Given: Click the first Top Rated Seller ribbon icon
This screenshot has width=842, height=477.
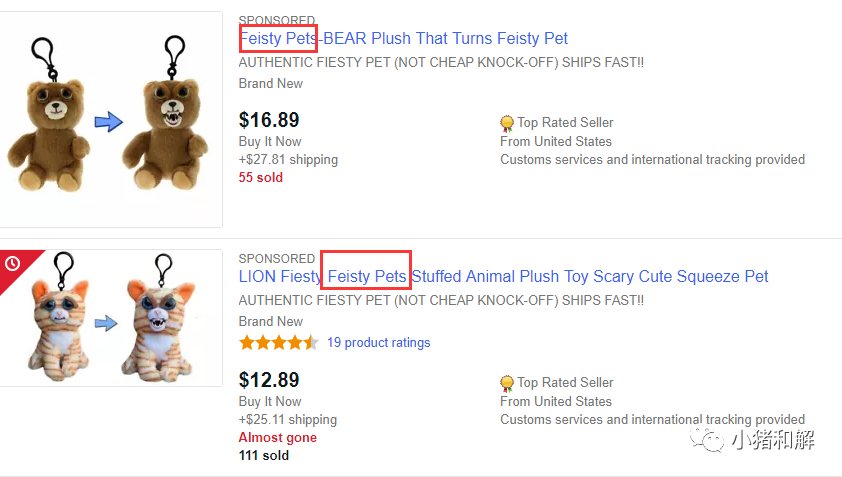Looking at the screenshot, I should (507, 123).
